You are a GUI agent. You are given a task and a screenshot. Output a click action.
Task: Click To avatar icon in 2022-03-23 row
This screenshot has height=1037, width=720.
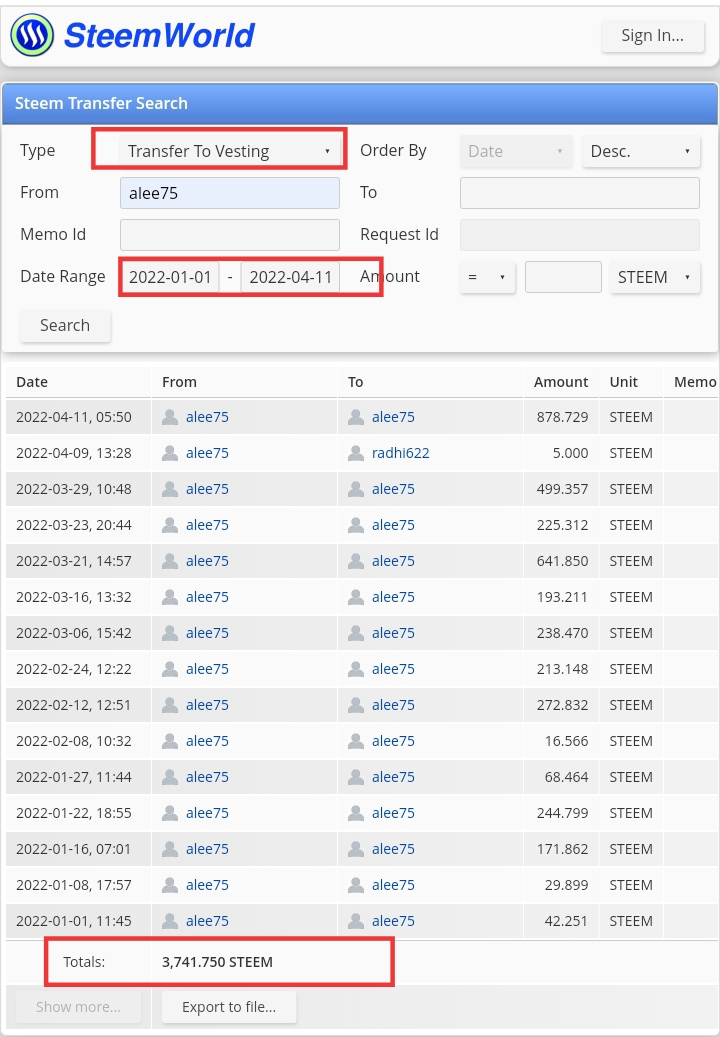pos(356,525)
